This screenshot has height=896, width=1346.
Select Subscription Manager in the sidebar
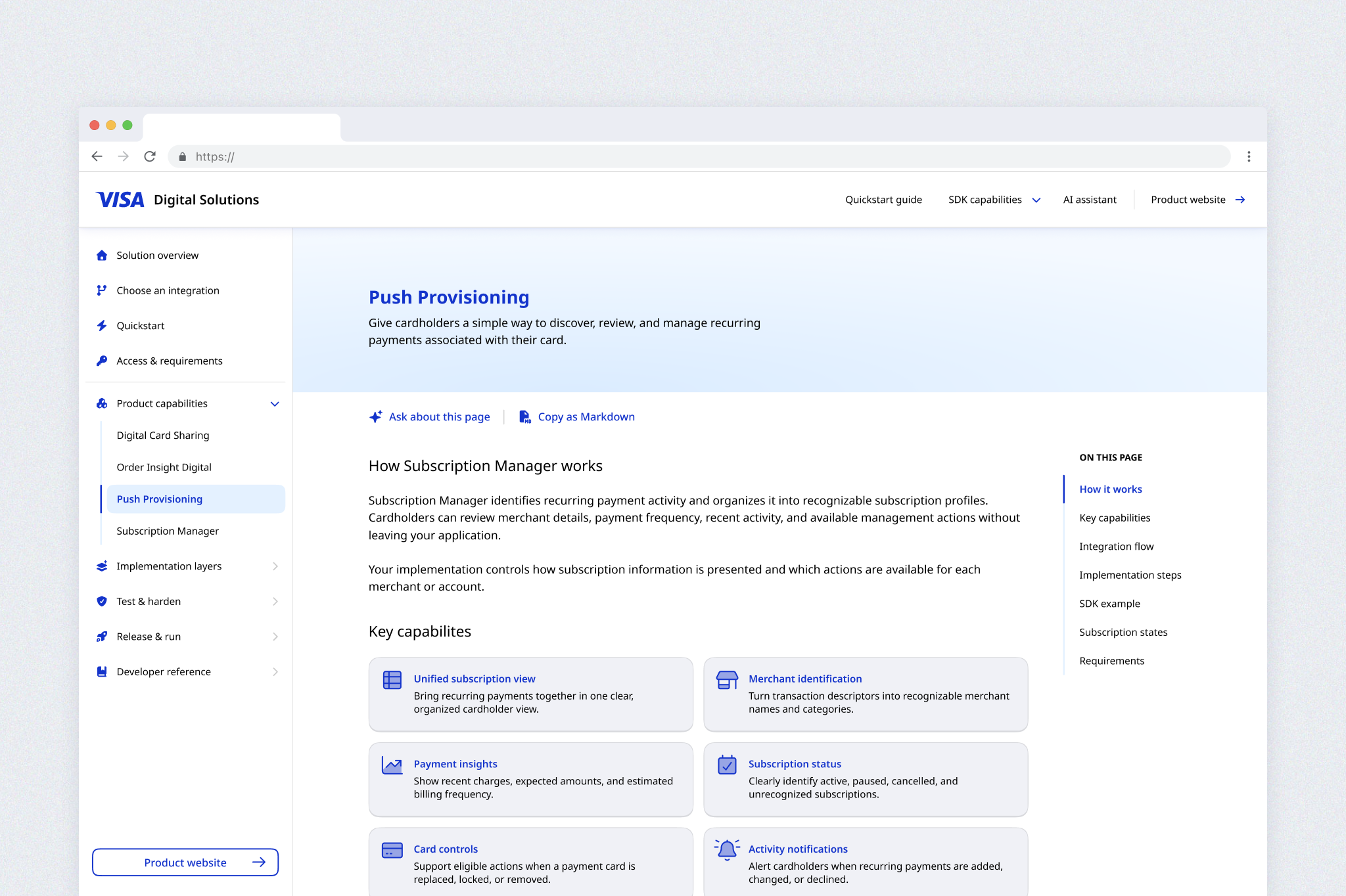[x=168, y=531]
